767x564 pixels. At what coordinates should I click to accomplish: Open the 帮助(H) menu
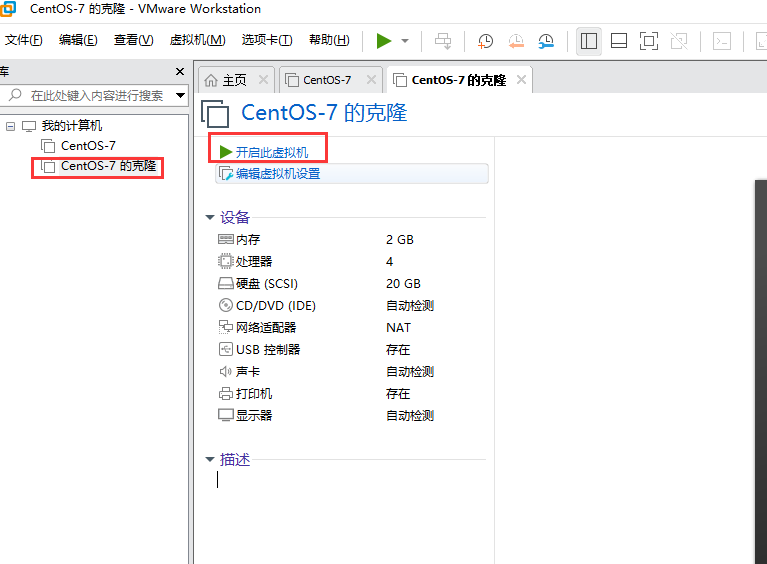pyautogui.click(x=329, y=40)
